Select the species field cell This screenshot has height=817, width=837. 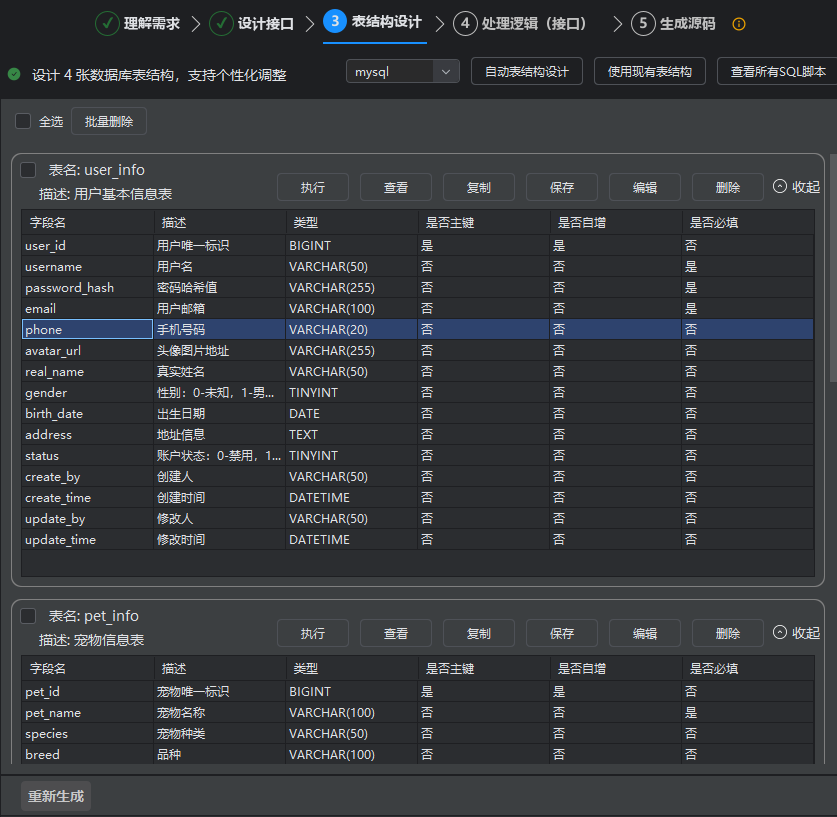88,733
